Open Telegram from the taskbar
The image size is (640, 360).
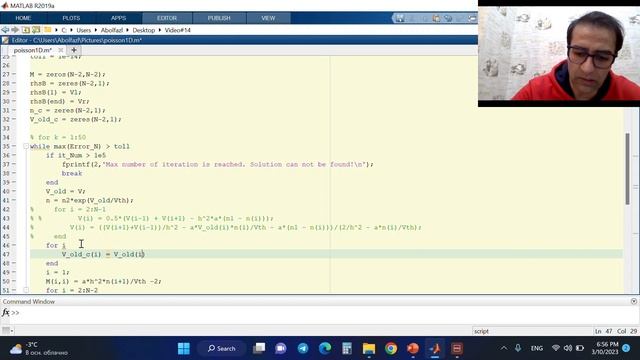[x=303, y=349]
